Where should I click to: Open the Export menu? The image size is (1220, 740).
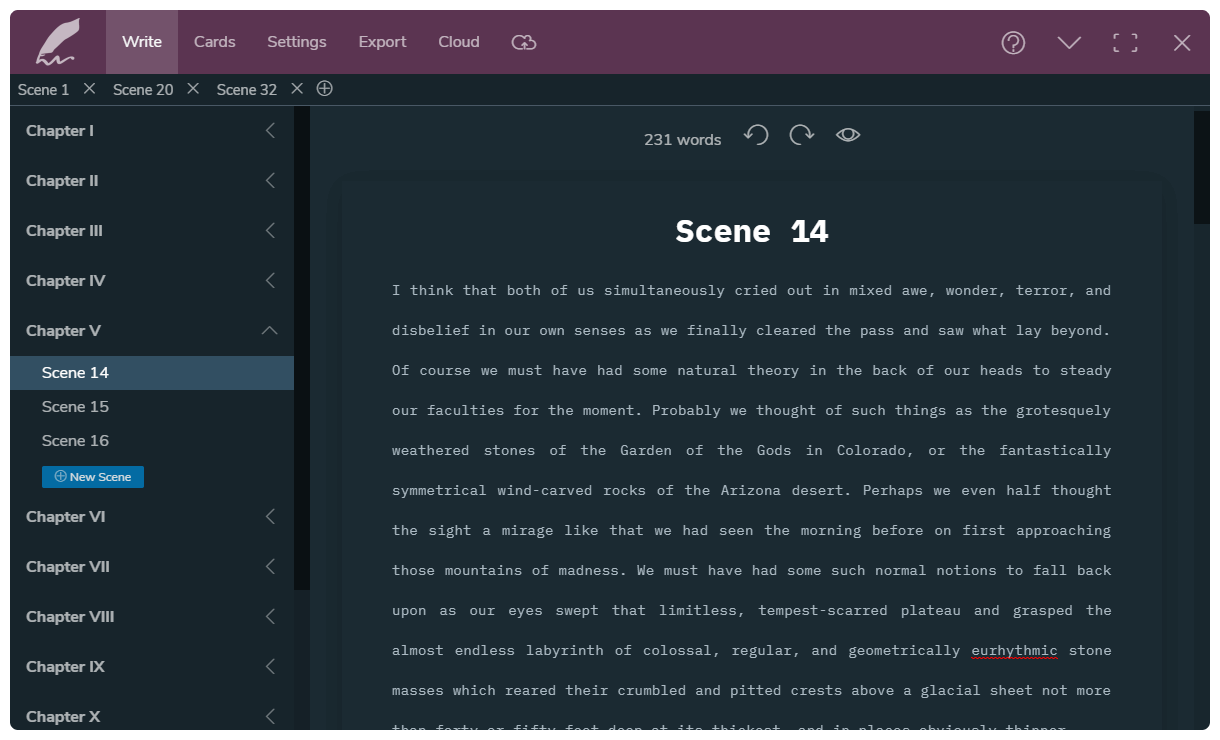pos(382,42)
